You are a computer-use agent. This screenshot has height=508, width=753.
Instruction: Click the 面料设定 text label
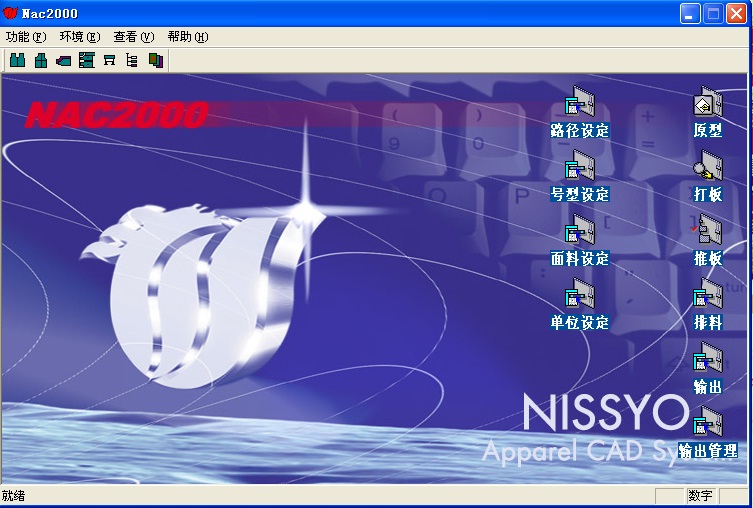[x=580, y=259]
